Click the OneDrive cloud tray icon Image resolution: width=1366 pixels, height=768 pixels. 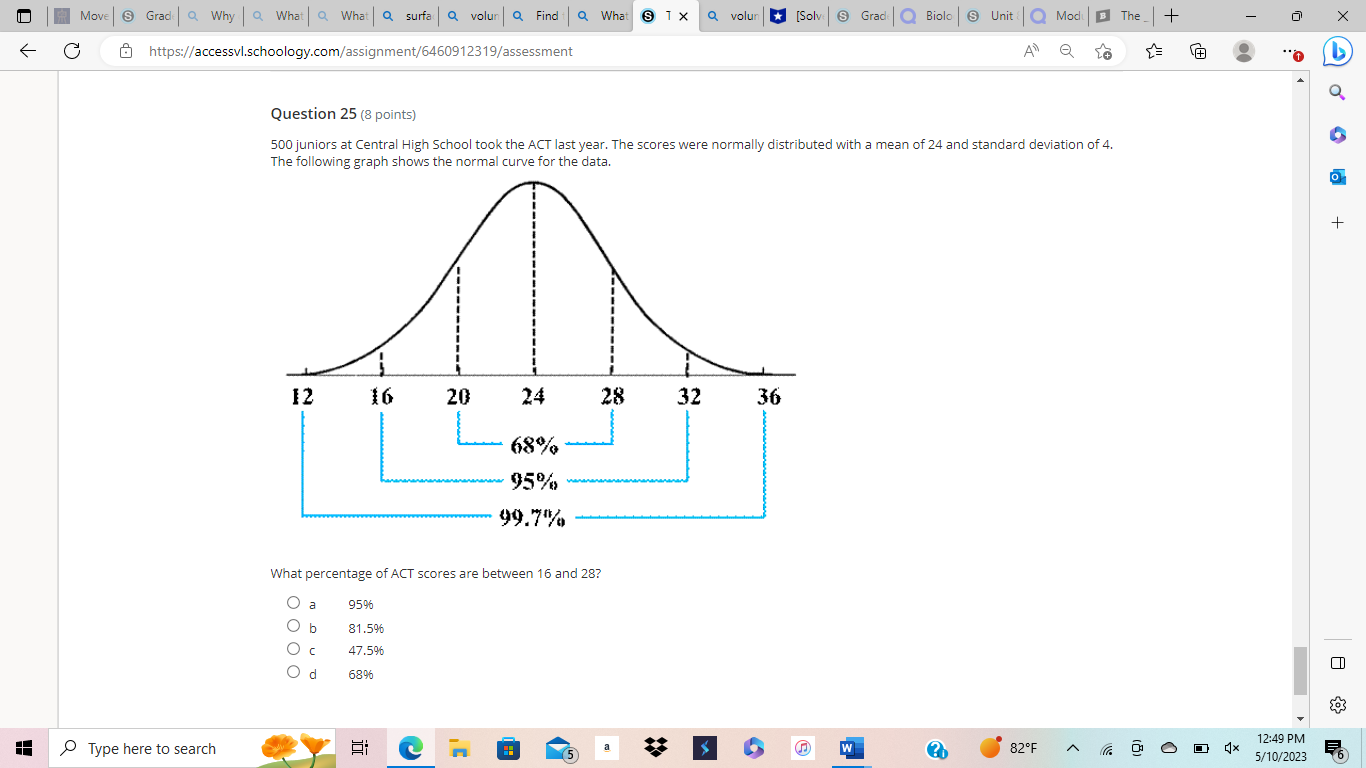point(1169,748)
